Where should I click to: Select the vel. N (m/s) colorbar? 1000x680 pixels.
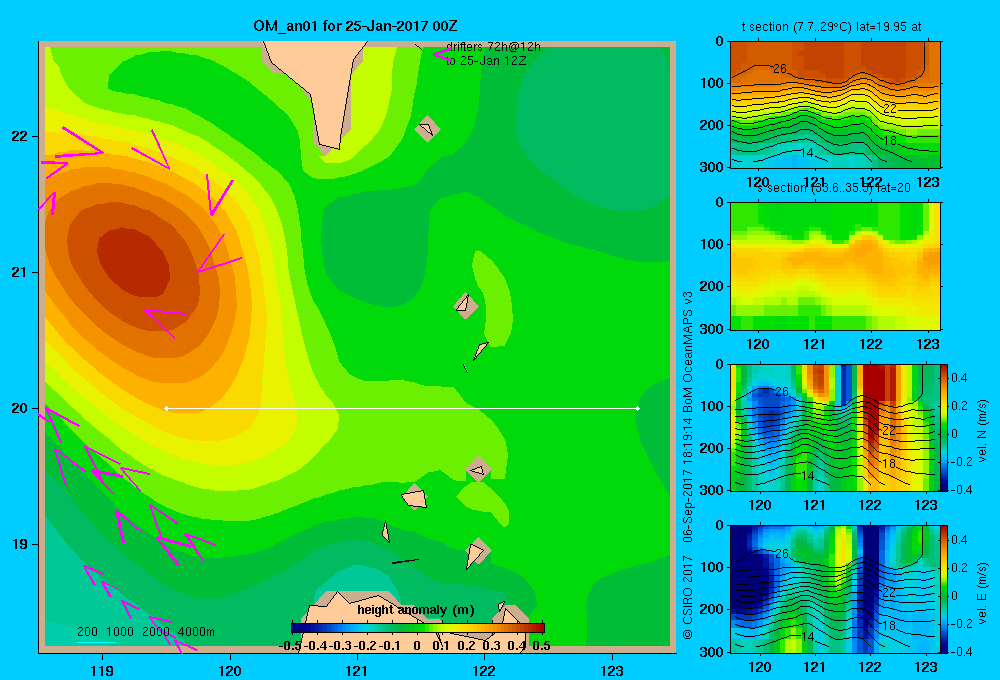point(945,427)
